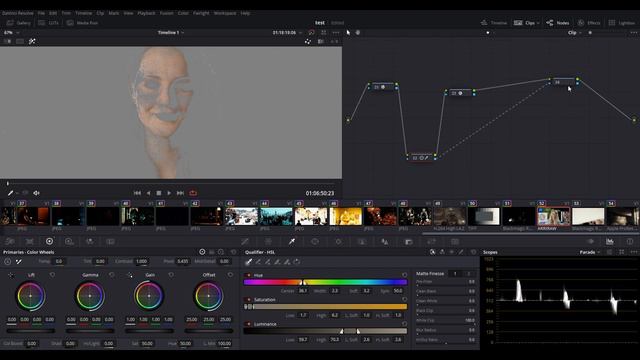Open the Clips options dropdown arrow
The height and width of the screenshot is (360, 640).
coord(538,23)
